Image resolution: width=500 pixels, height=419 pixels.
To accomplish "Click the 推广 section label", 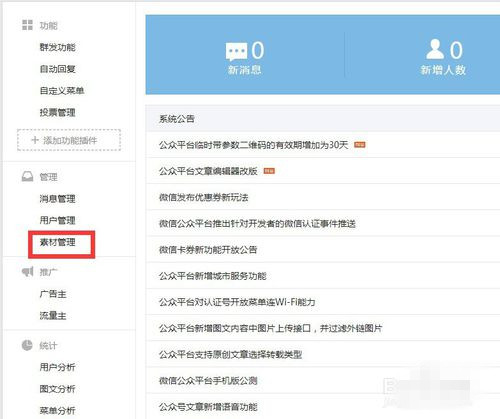I will click(48, 272).
